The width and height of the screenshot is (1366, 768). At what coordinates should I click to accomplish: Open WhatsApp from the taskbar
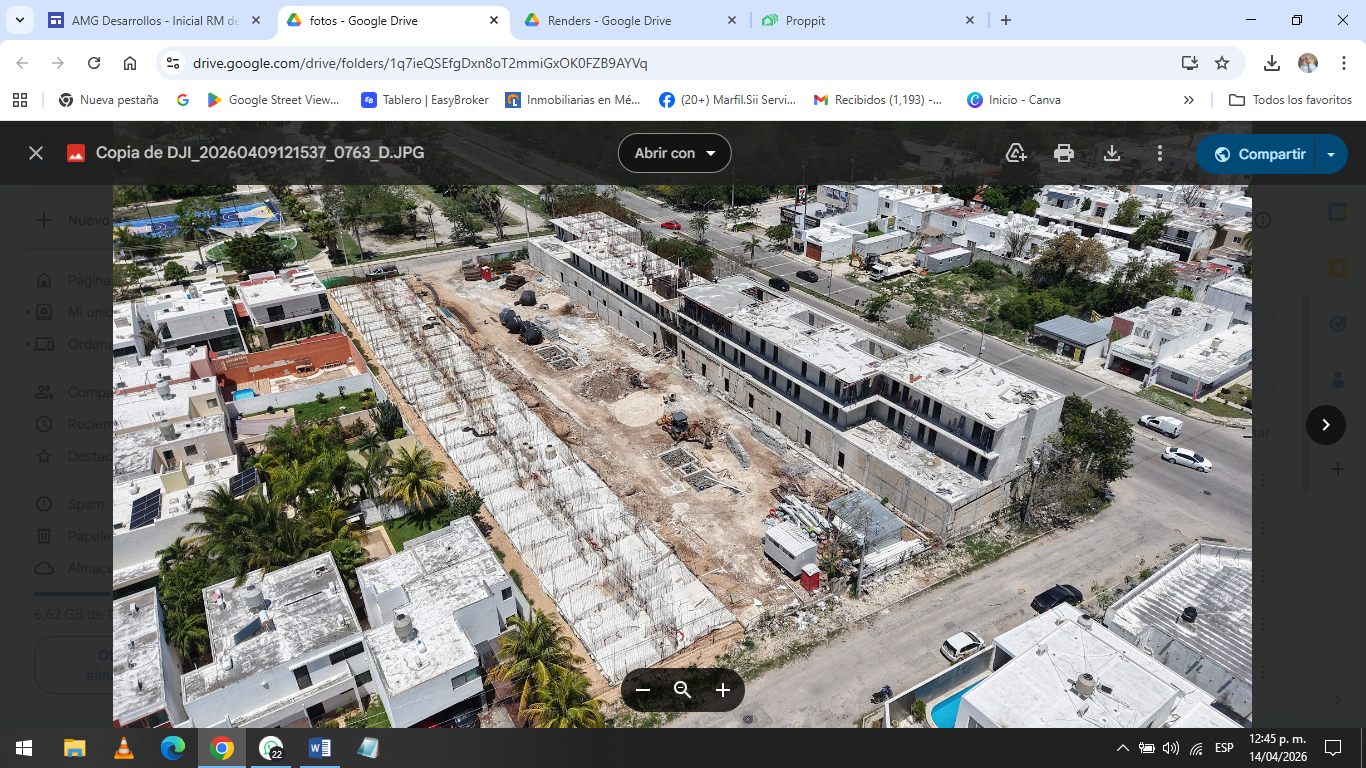point(271,748)
